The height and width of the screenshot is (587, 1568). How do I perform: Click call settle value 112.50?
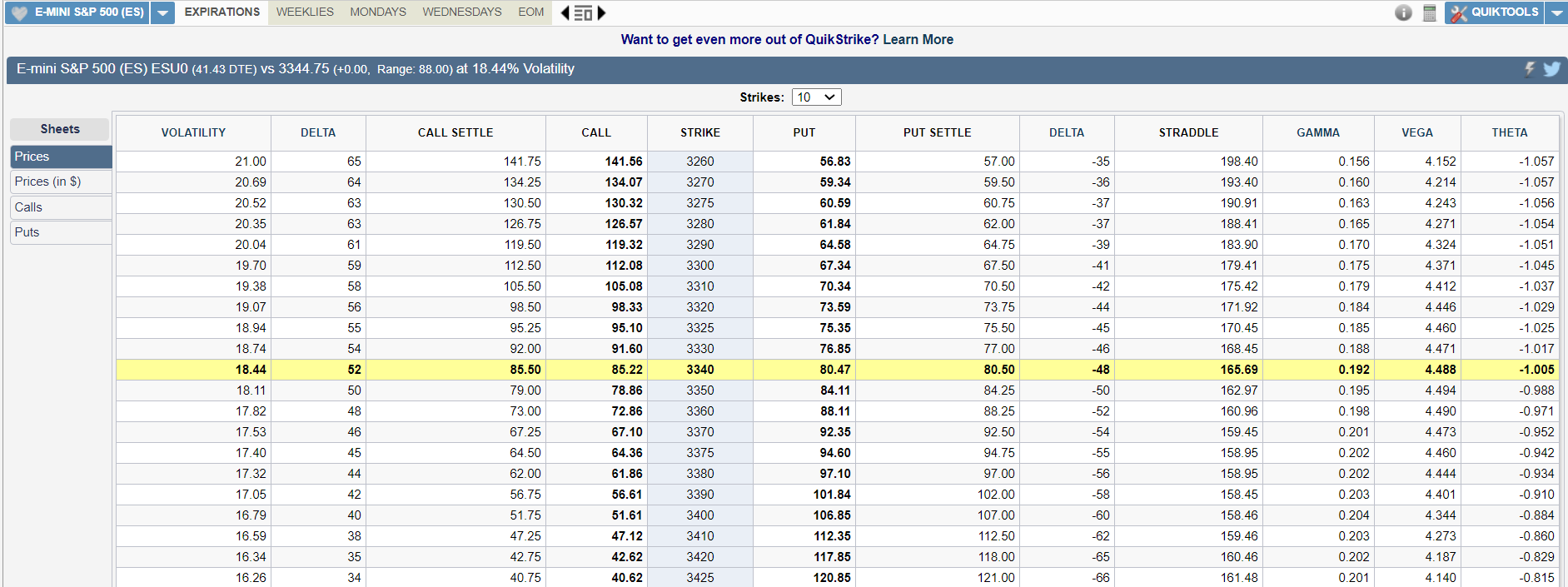[522, 266]
